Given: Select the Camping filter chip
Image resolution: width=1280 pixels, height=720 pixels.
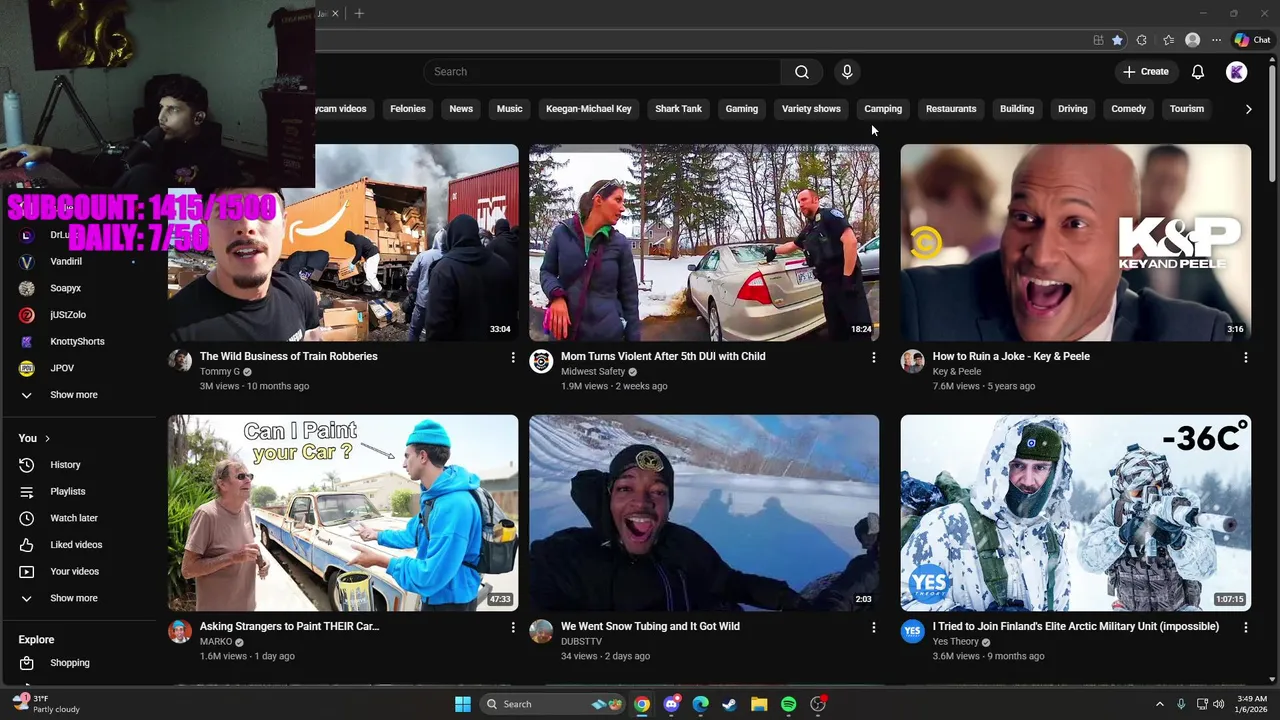Looking at the screenshot, I should pyautogui.click(x=883, y=109).
